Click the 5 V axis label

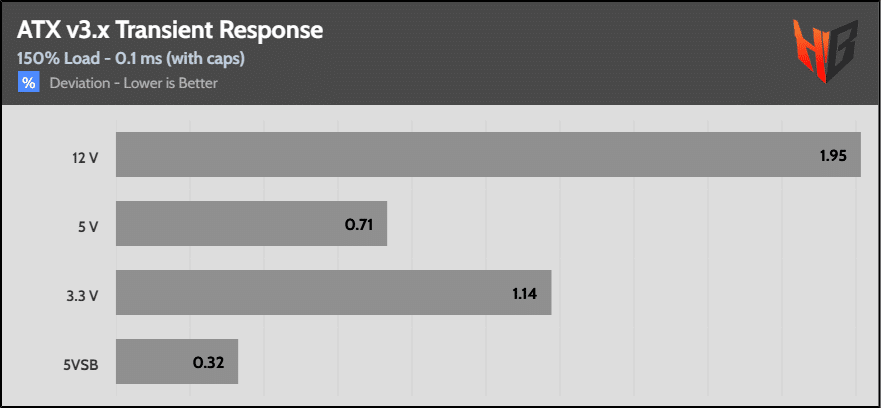pyautogui.click(x=88, y=224)
